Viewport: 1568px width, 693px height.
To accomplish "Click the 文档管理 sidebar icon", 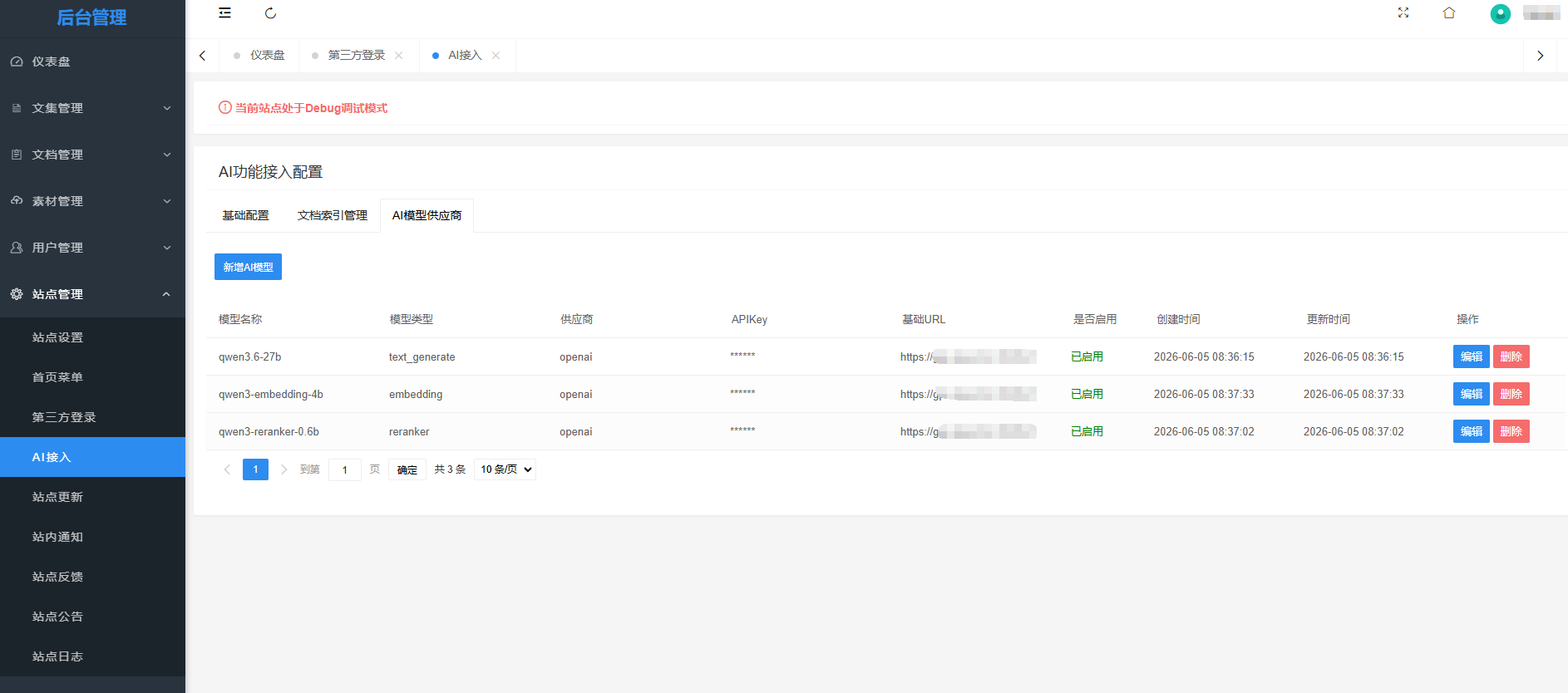I will 17,155.
